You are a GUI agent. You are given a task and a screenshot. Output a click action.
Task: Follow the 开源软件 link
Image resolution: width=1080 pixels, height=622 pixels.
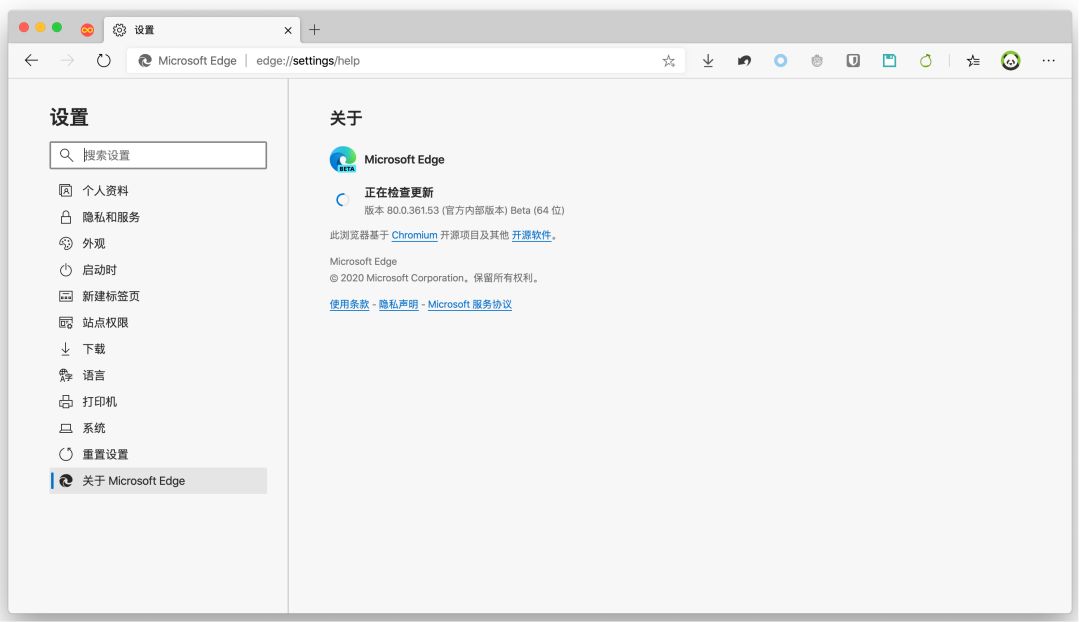pyautogui.click(x=531, y=235)
